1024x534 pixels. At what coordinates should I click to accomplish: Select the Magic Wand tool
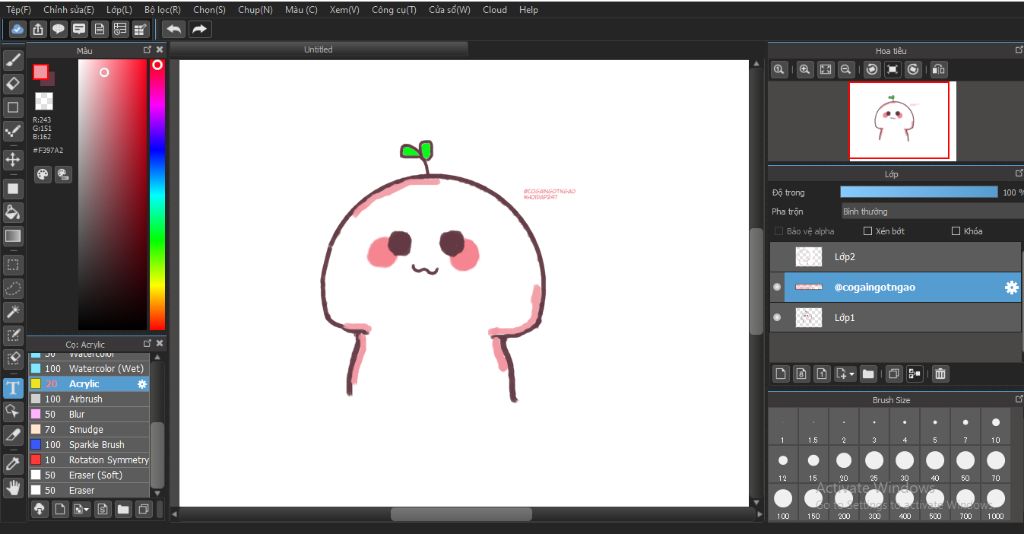[x=13, y=311]
